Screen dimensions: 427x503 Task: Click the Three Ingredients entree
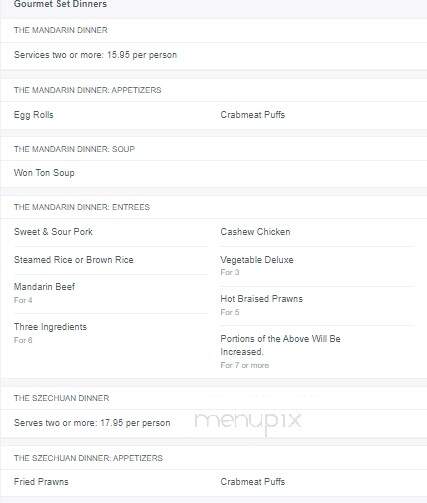click(x=50, y=327)
